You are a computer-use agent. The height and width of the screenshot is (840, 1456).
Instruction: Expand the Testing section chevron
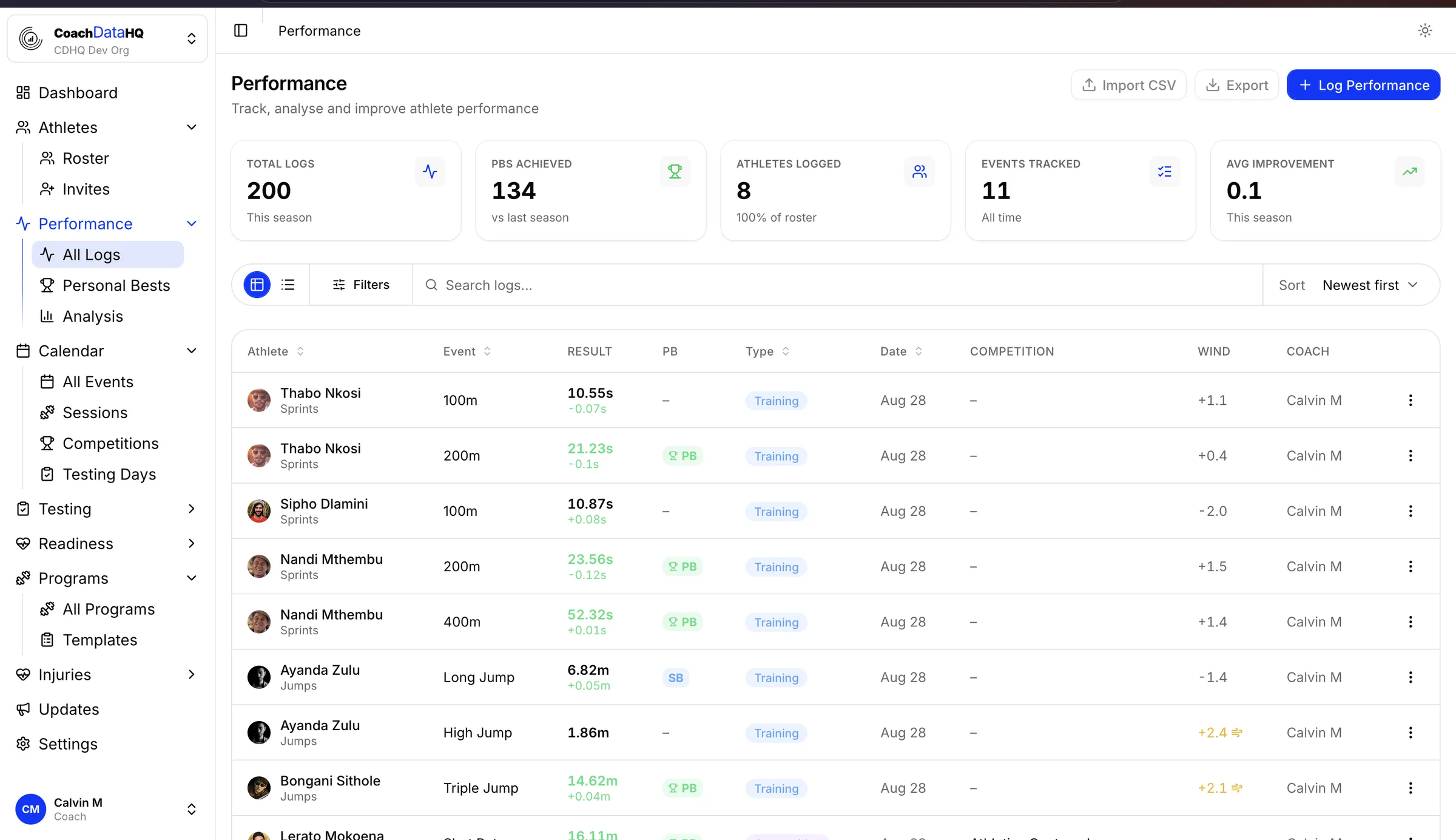point(192,509)
